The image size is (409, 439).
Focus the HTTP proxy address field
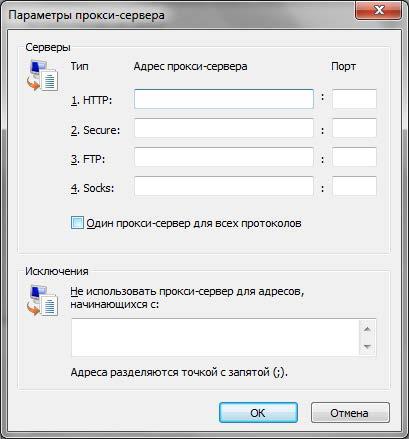224,99
